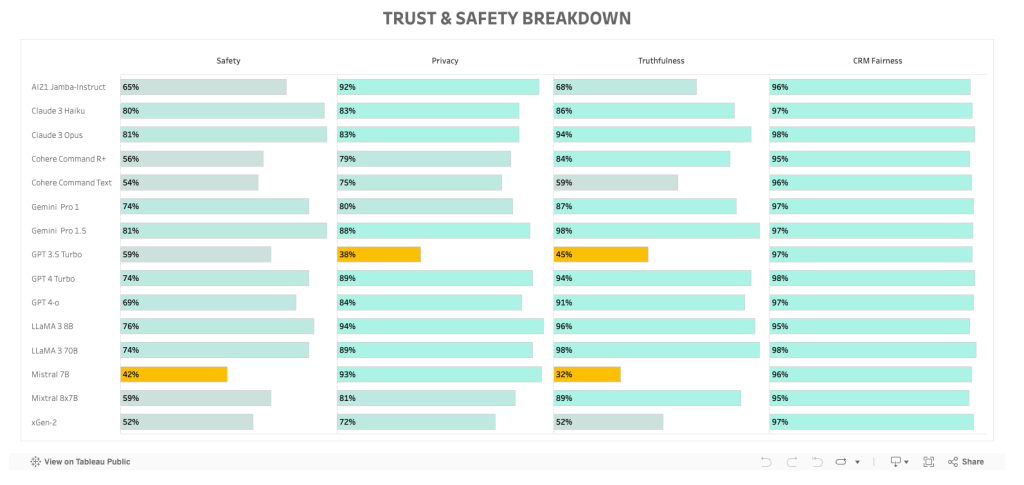Select the Privacy column header
This screenshot has width=1024, height=485.
coord(445,61)
